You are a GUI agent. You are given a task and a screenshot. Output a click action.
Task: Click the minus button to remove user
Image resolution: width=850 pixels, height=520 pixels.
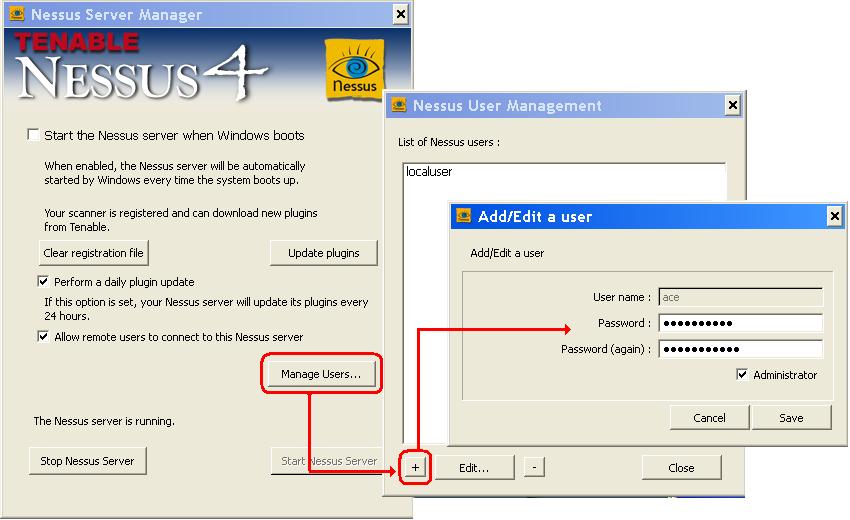coord(534,467)
